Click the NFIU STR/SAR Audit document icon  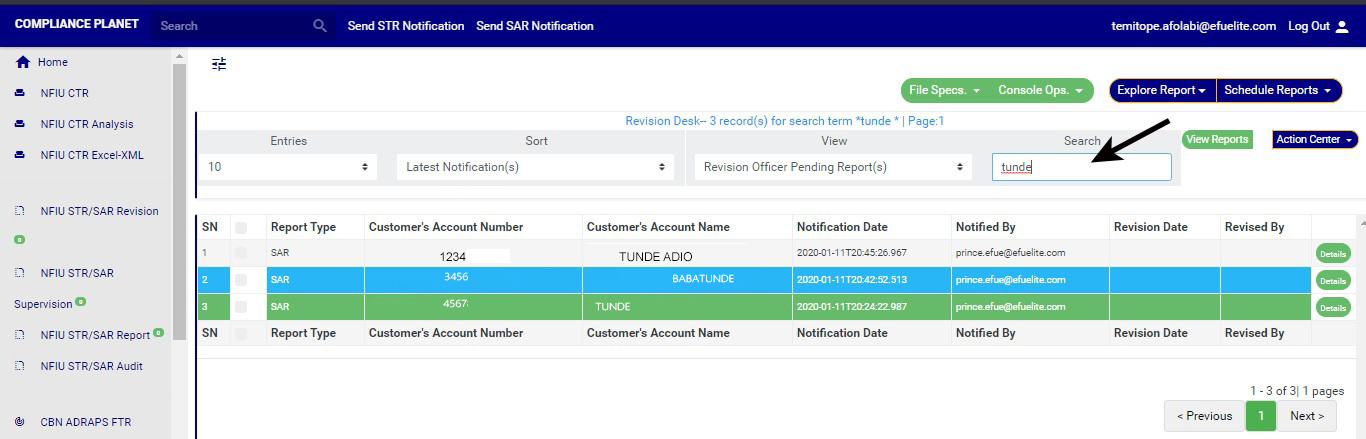point(19,366)
